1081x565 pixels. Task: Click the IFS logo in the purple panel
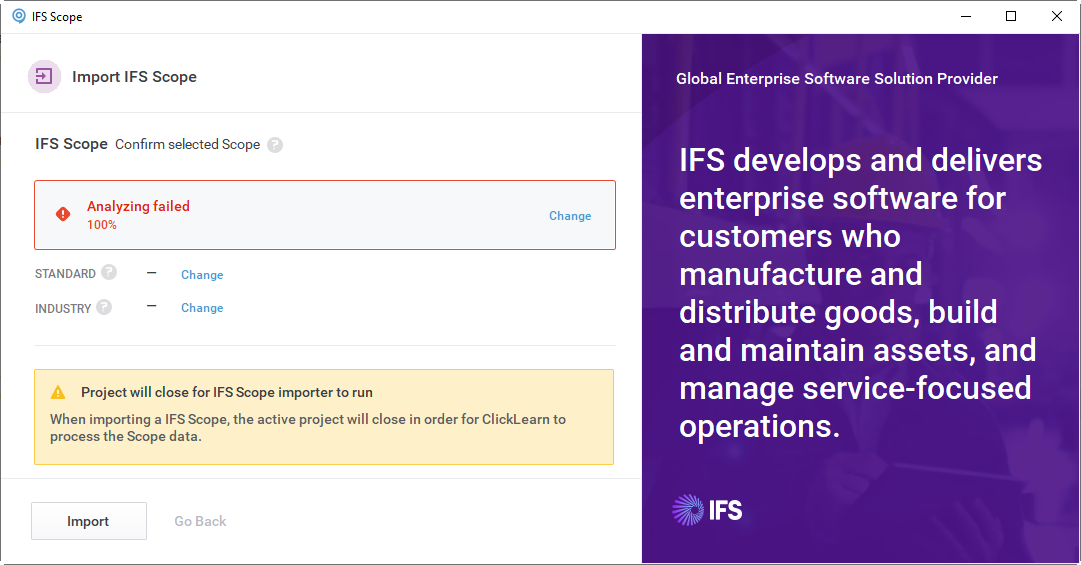707,511
